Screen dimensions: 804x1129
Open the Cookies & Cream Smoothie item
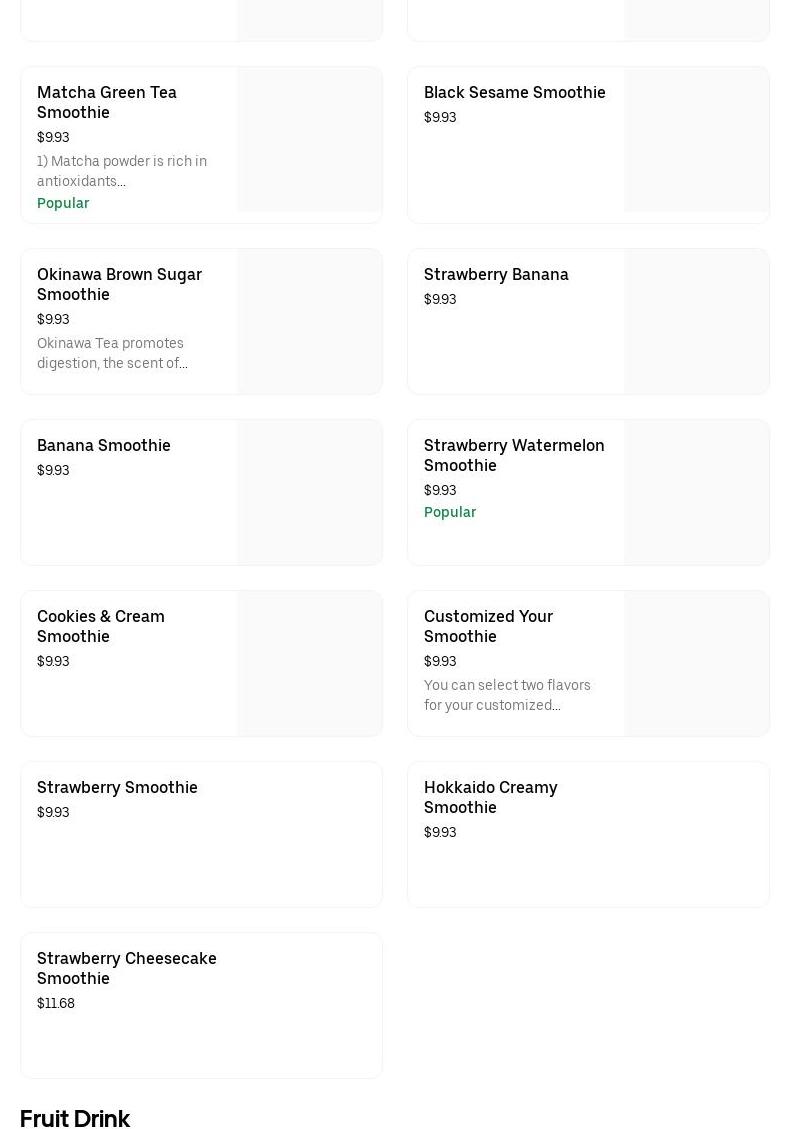[x=101, y=626]
